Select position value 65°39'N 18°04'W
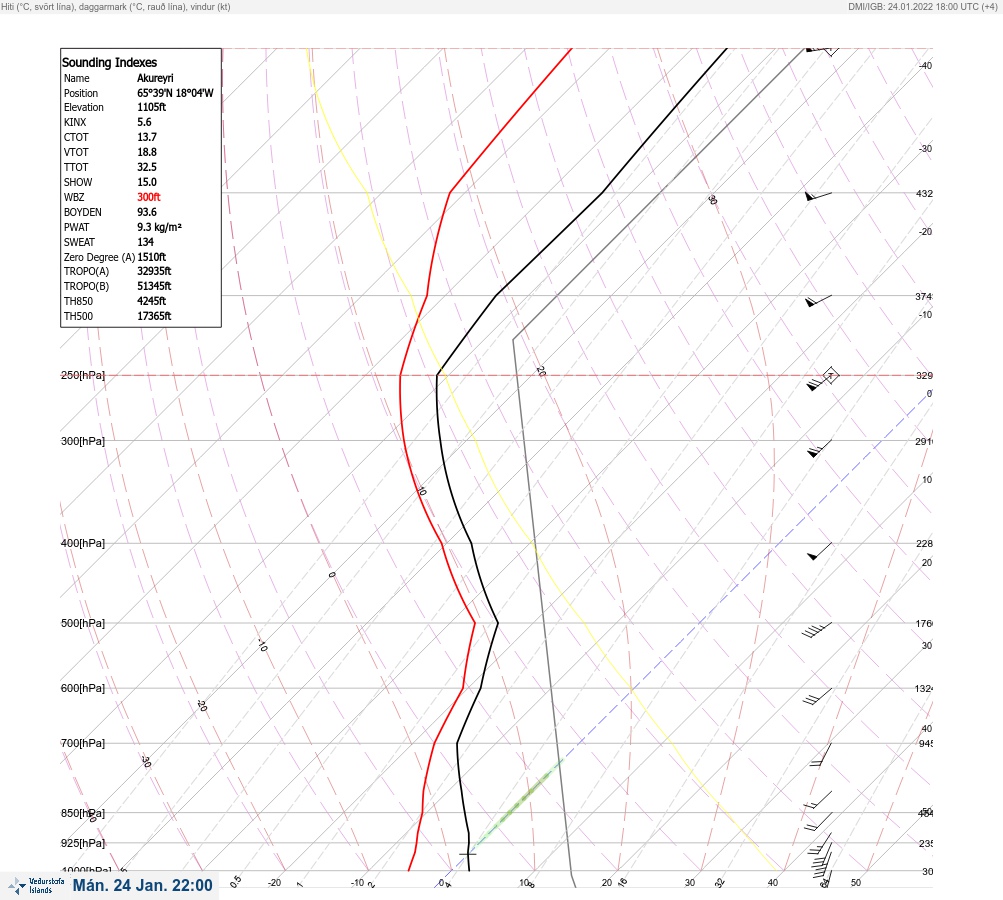This screenshot has height=900, width=1003. [x=175, y=93]
